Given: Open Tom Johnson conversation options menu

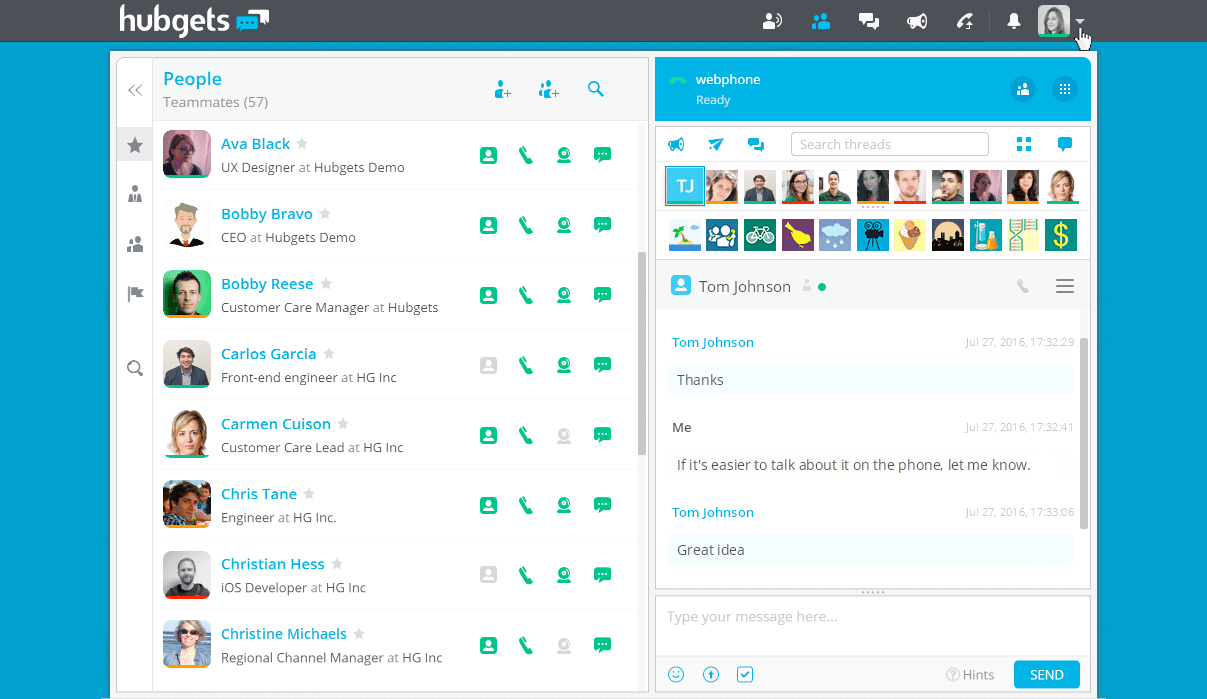Looking at the screenshot, I should click(1065, 287).
